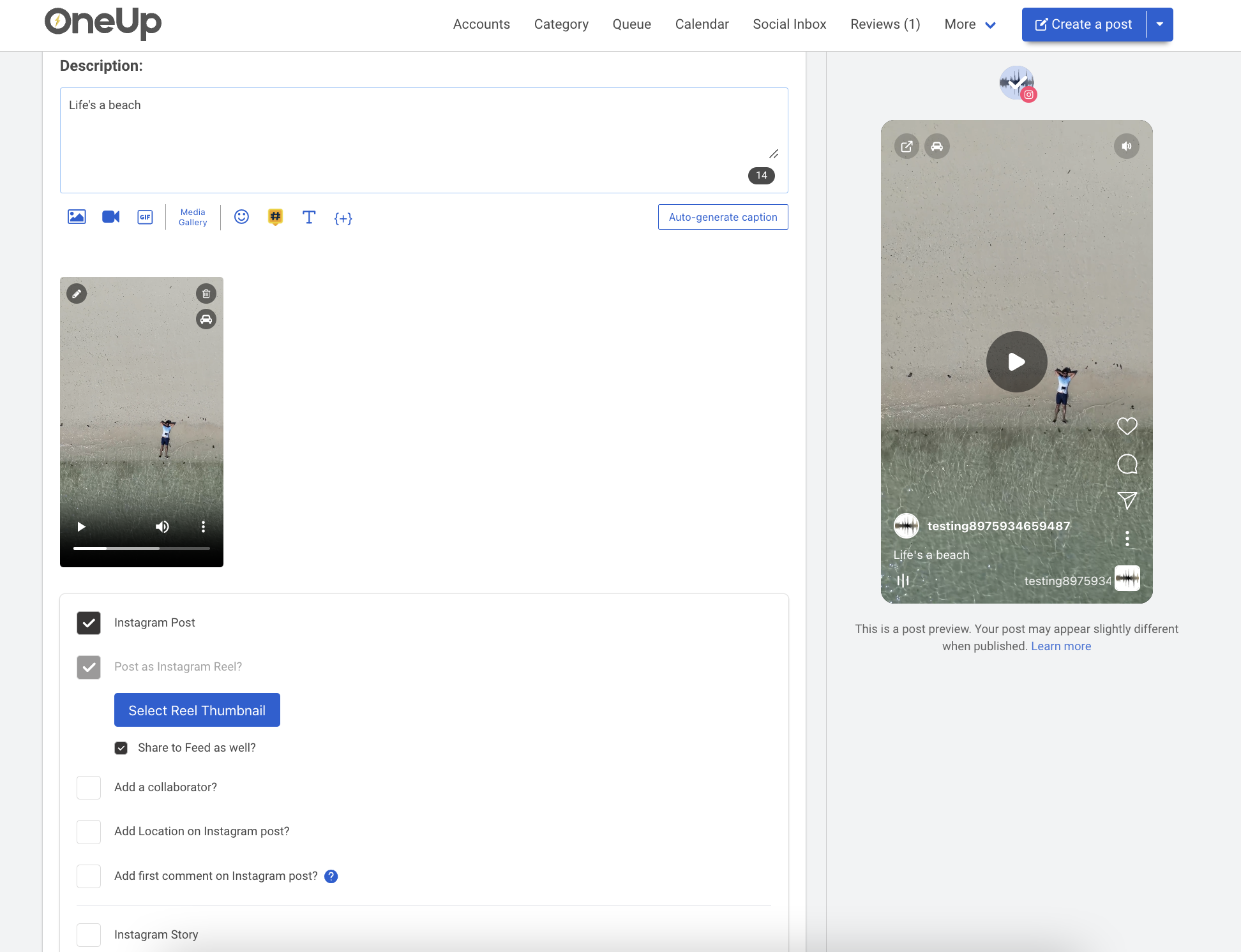1241x952 pixels.
Task: Open the GIF picker icon
Action: (145, 217)
